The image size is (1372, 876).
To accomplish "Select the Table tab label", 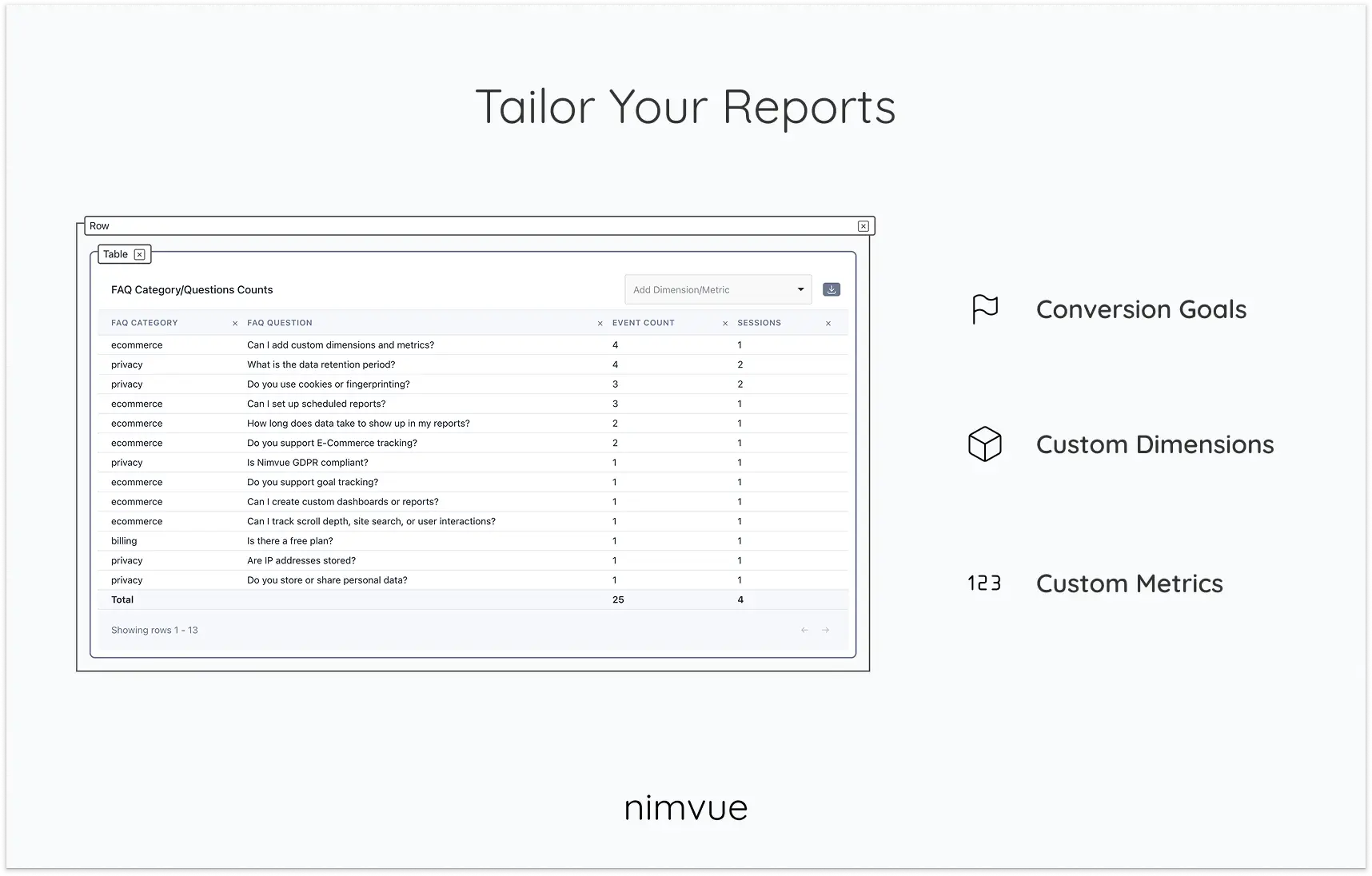I will click(115, 254).
